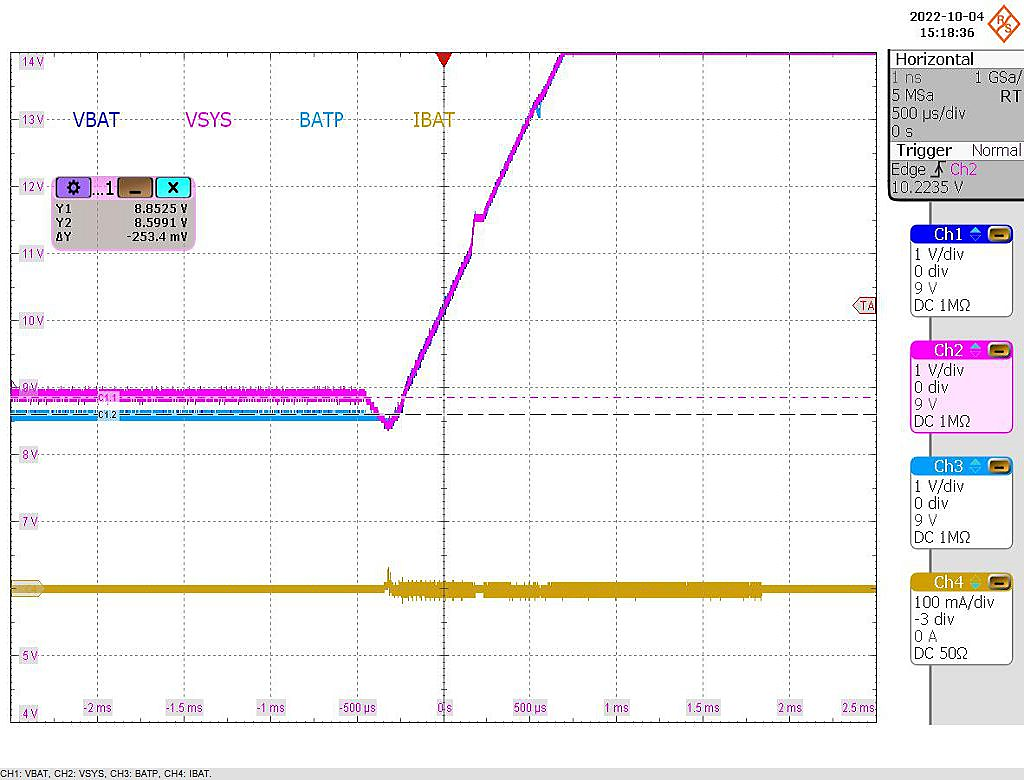Viewport: 1024px width, 780px height.
Task: Decrease Ch4 scale with its down arrow
Action: (x=976, y=585)
